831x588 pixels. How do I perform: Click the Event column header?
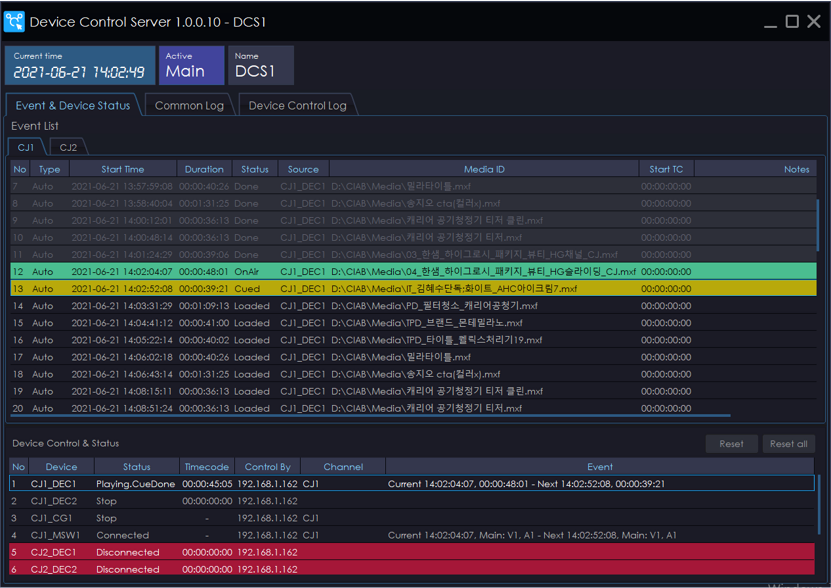tap(600, 467)
